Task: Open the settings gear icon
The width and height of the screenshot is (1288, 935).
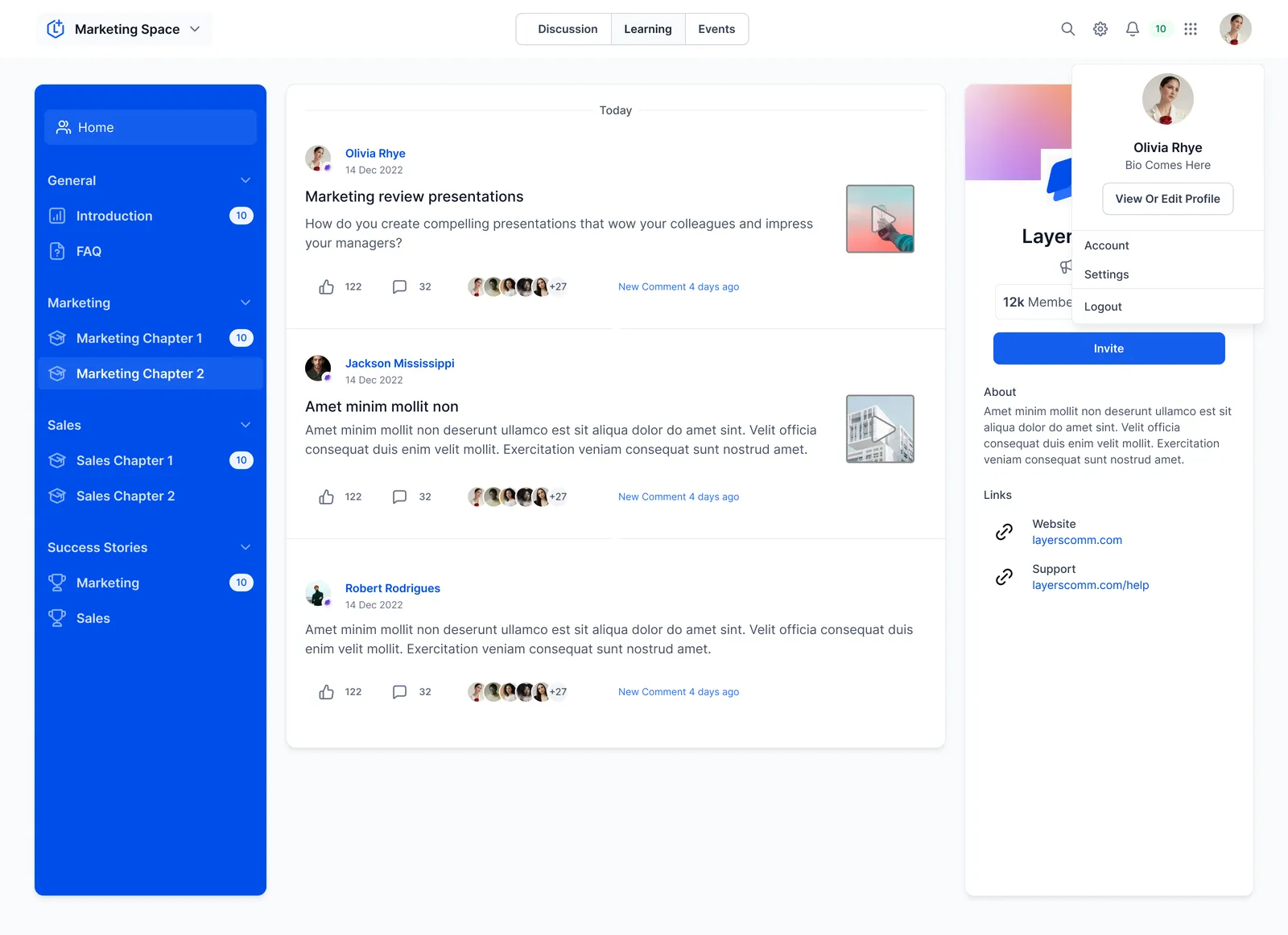Action: [x=1100, y=29]
